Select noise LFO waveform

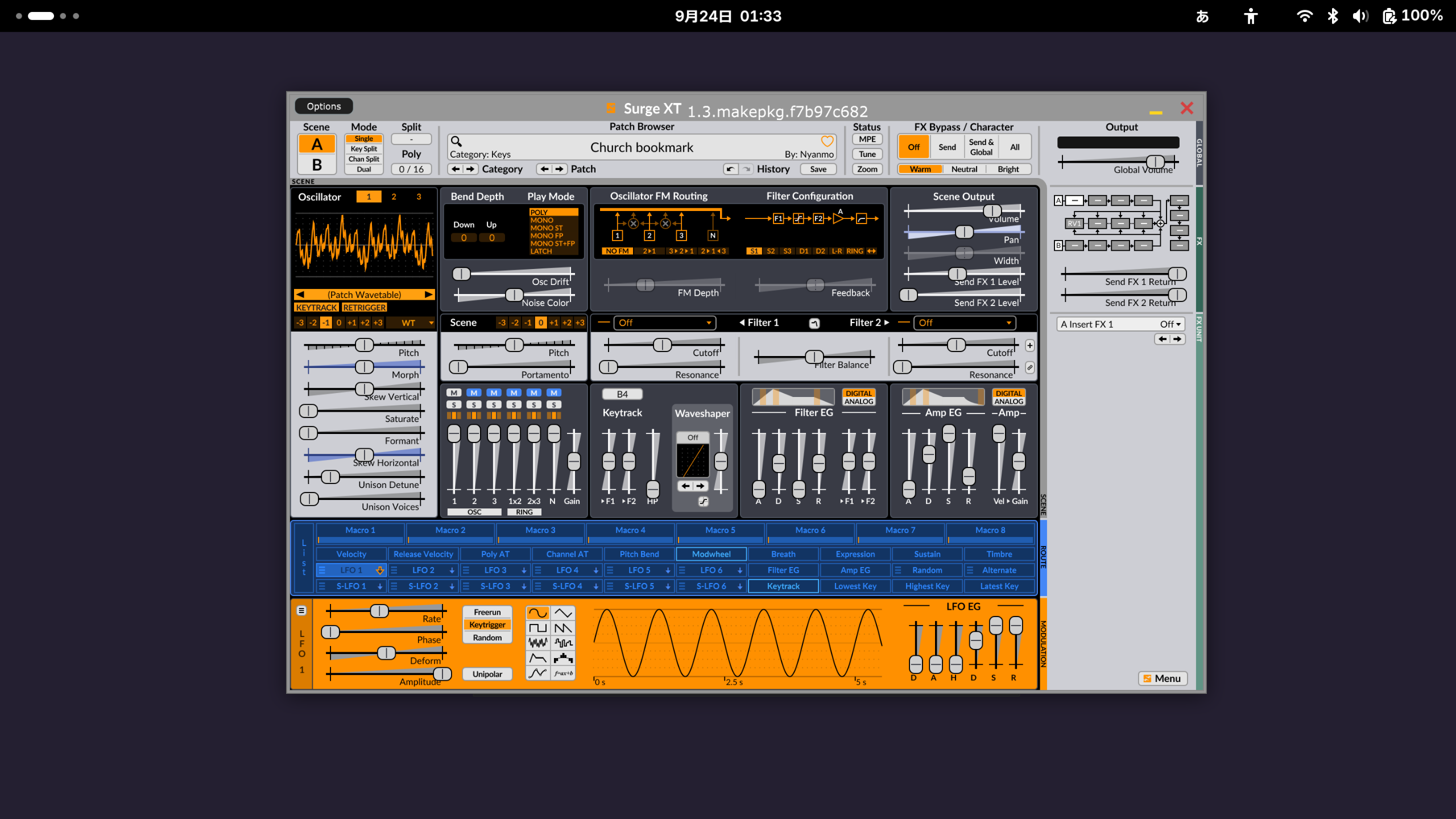click(x=537, y=643)
